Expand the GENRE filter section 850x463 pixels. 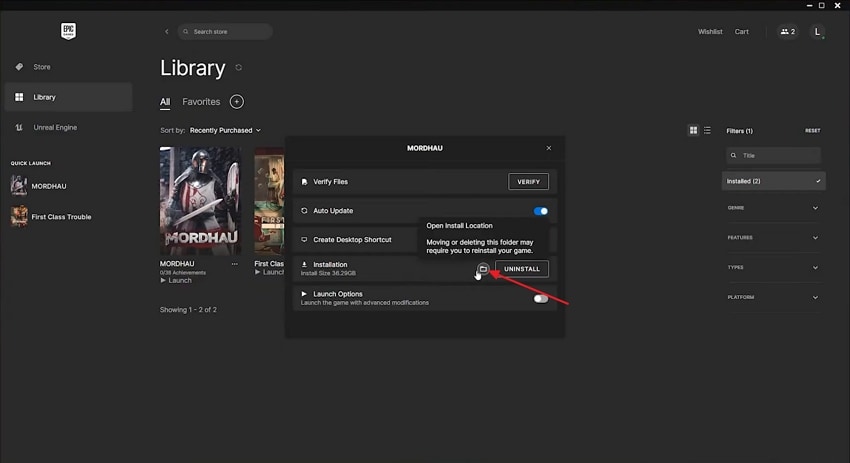(774, 208)
